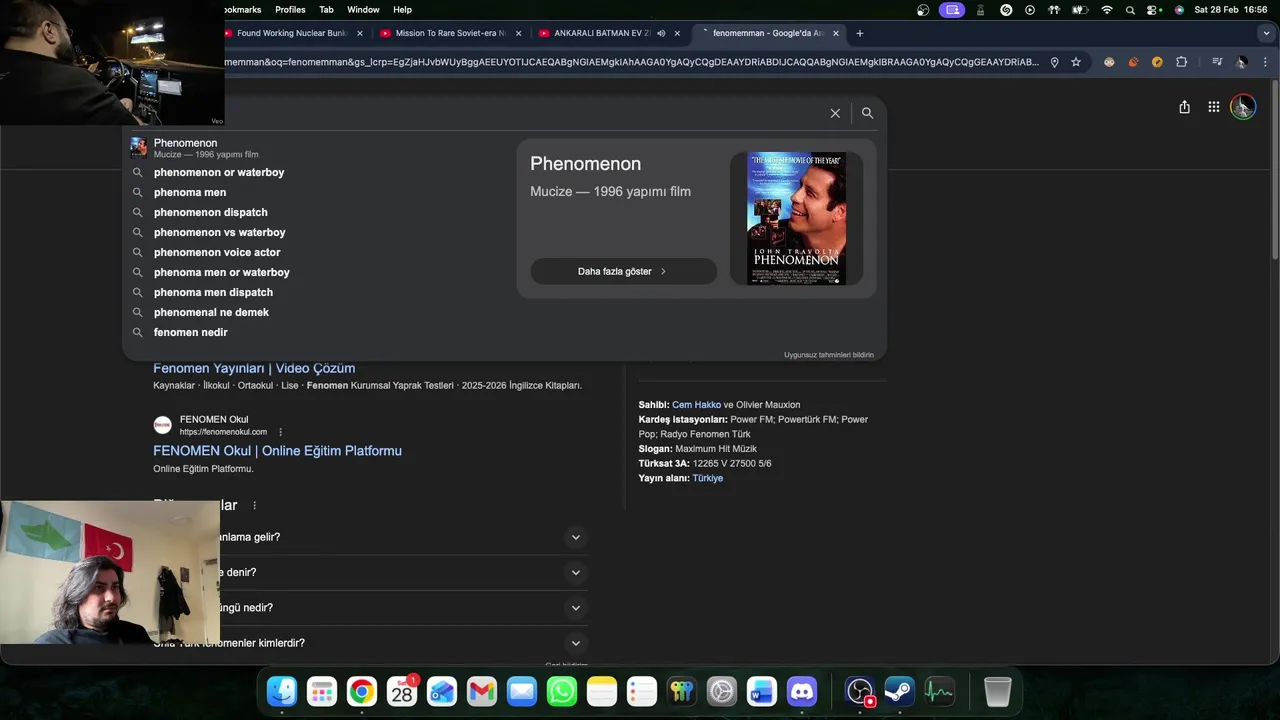1280x720 pixels.
Task: Select suggestion 'phenomenon voice actor'
Action: (217, 252)
